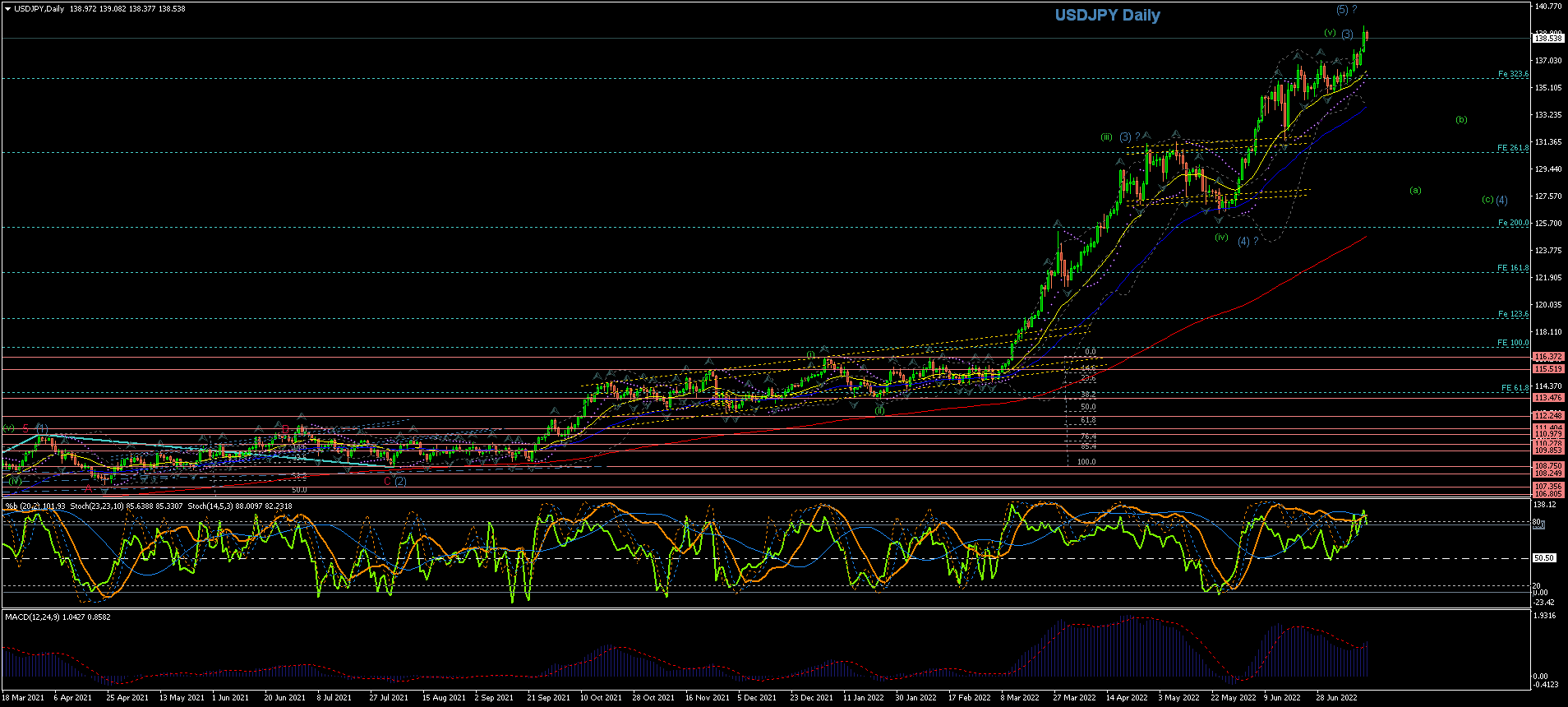
Task: Click the 8 Mar 2022 date marker
Action: [1020, 698]
